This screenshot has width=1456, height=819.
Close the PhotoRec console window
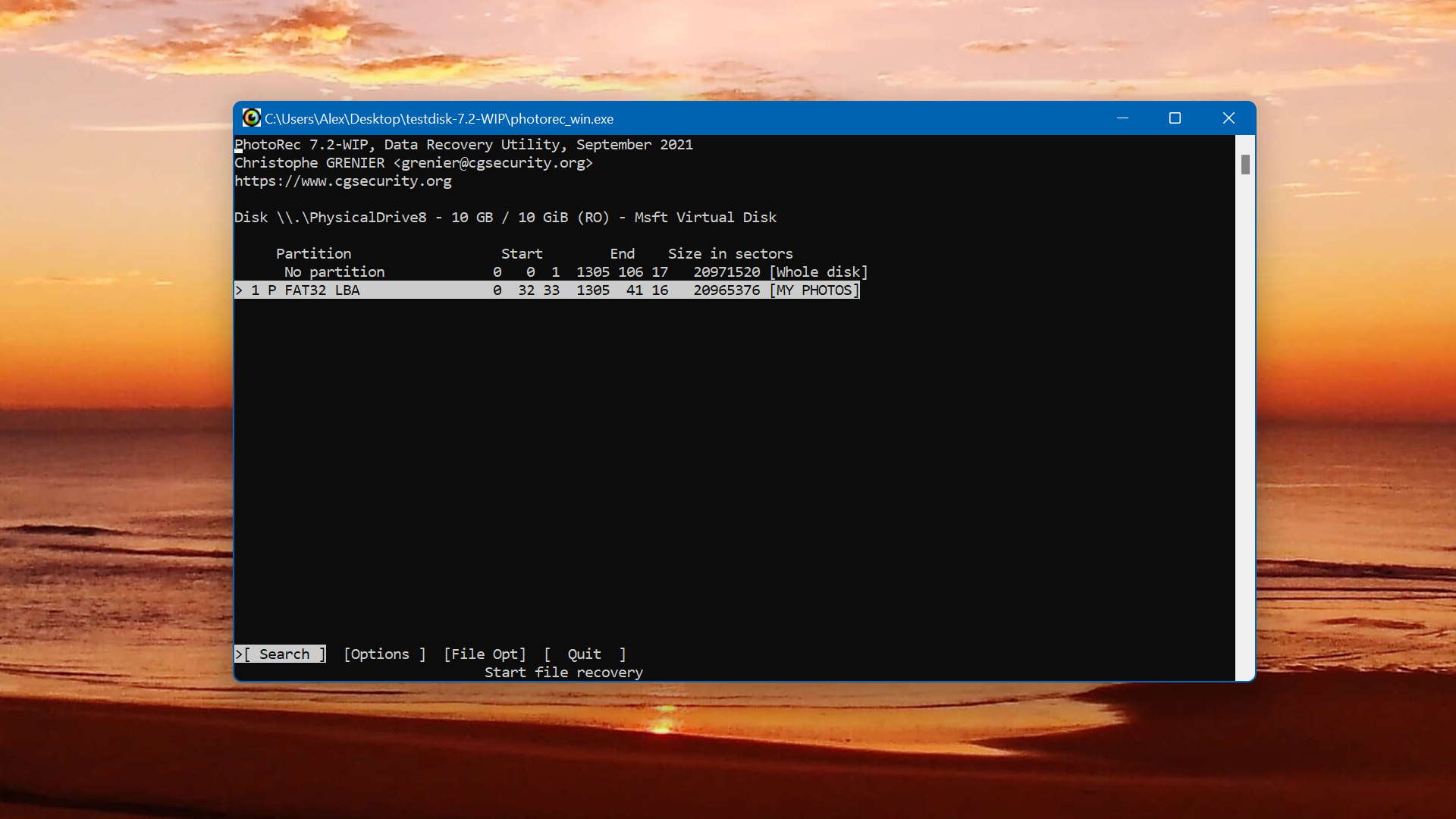1228,118
